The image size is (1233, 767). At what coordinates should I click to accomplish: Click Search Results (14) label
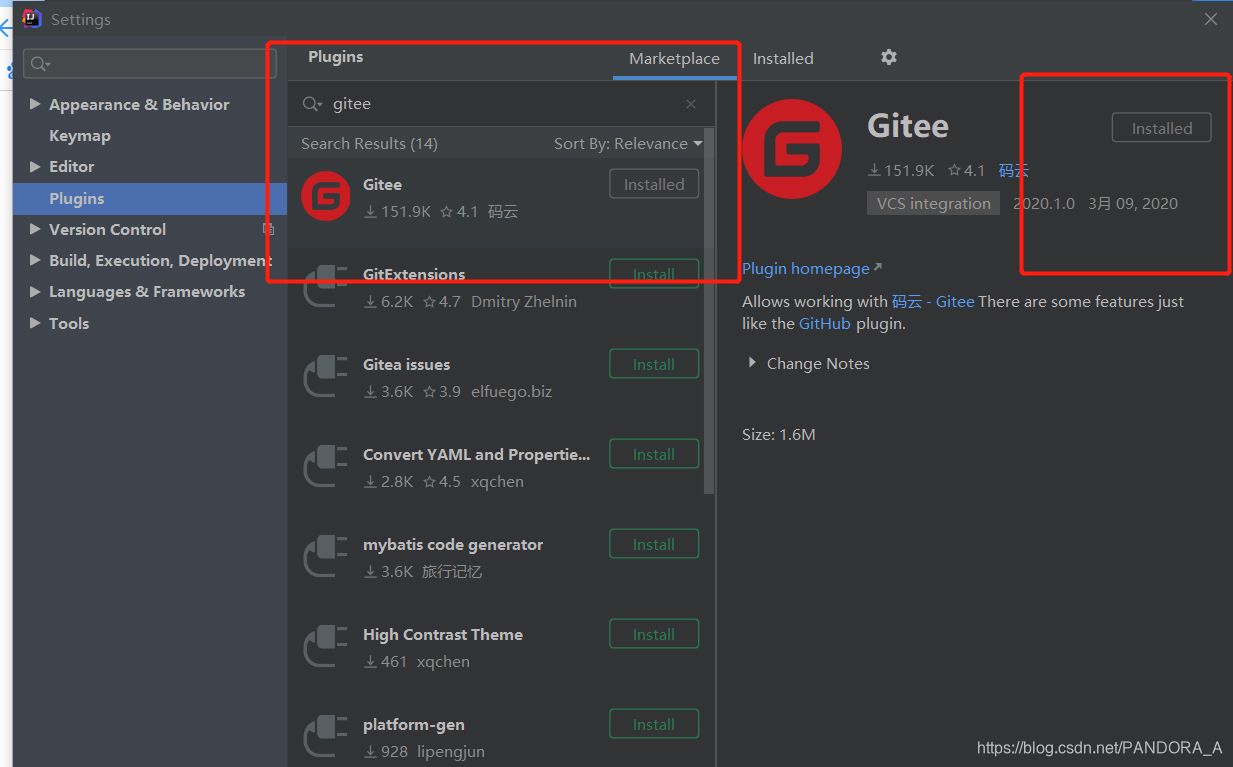pyautogui.click(x=369, y=143)
